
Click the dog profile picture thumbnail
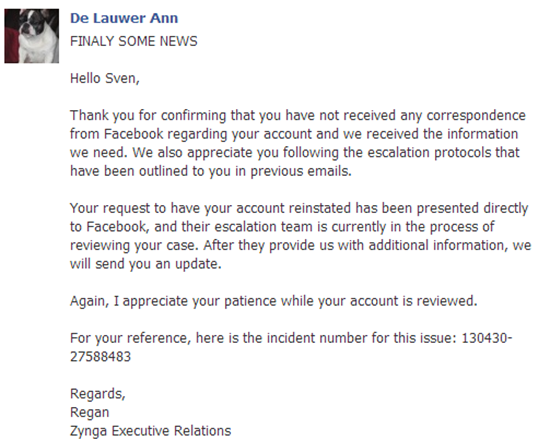tap(32, 36)
